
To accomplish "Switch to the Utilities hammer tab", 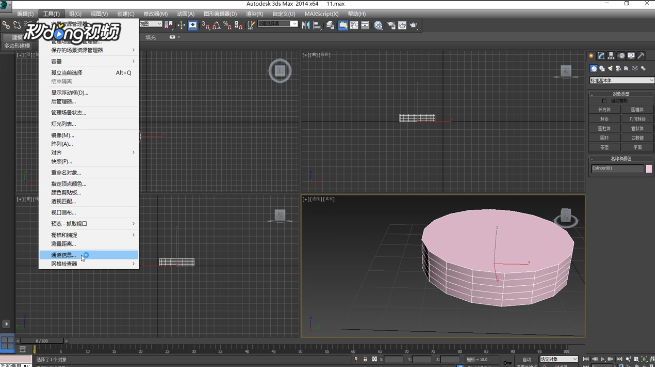I will pyautogui.click(x=641, y=56).
